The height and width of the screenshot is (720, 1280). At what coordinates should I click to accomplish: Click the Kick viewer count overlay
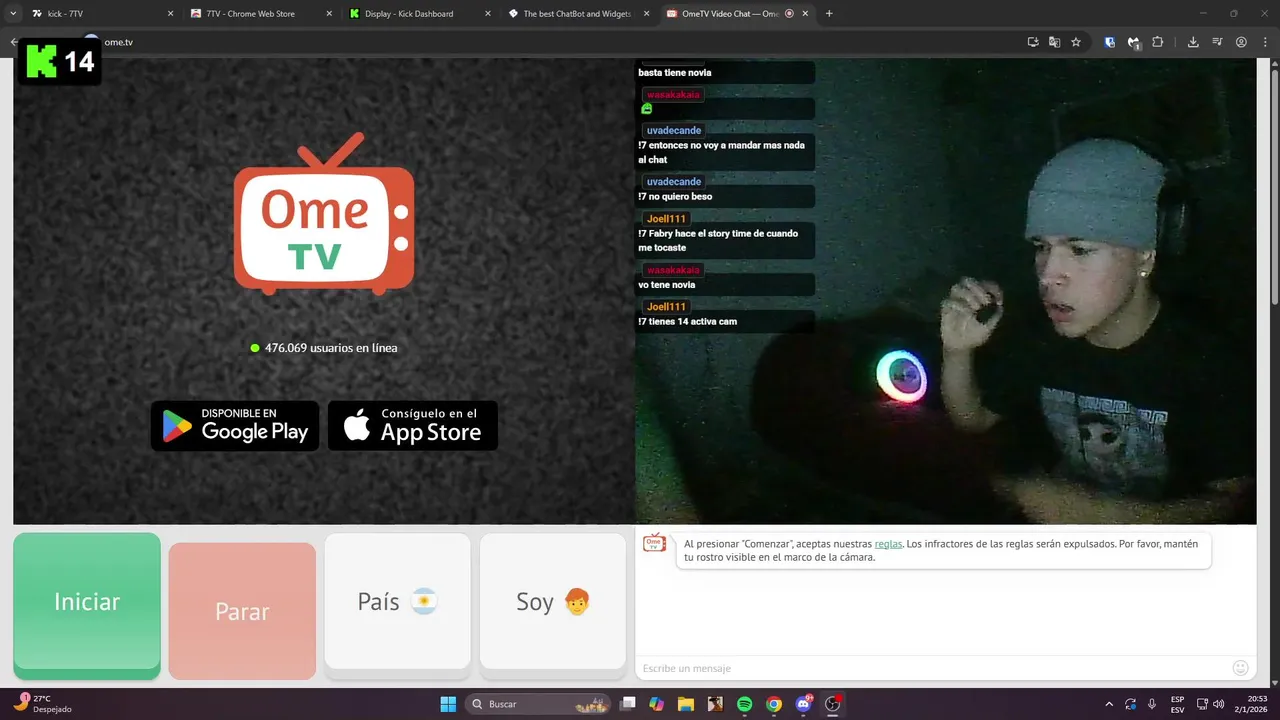pos(60,62)
